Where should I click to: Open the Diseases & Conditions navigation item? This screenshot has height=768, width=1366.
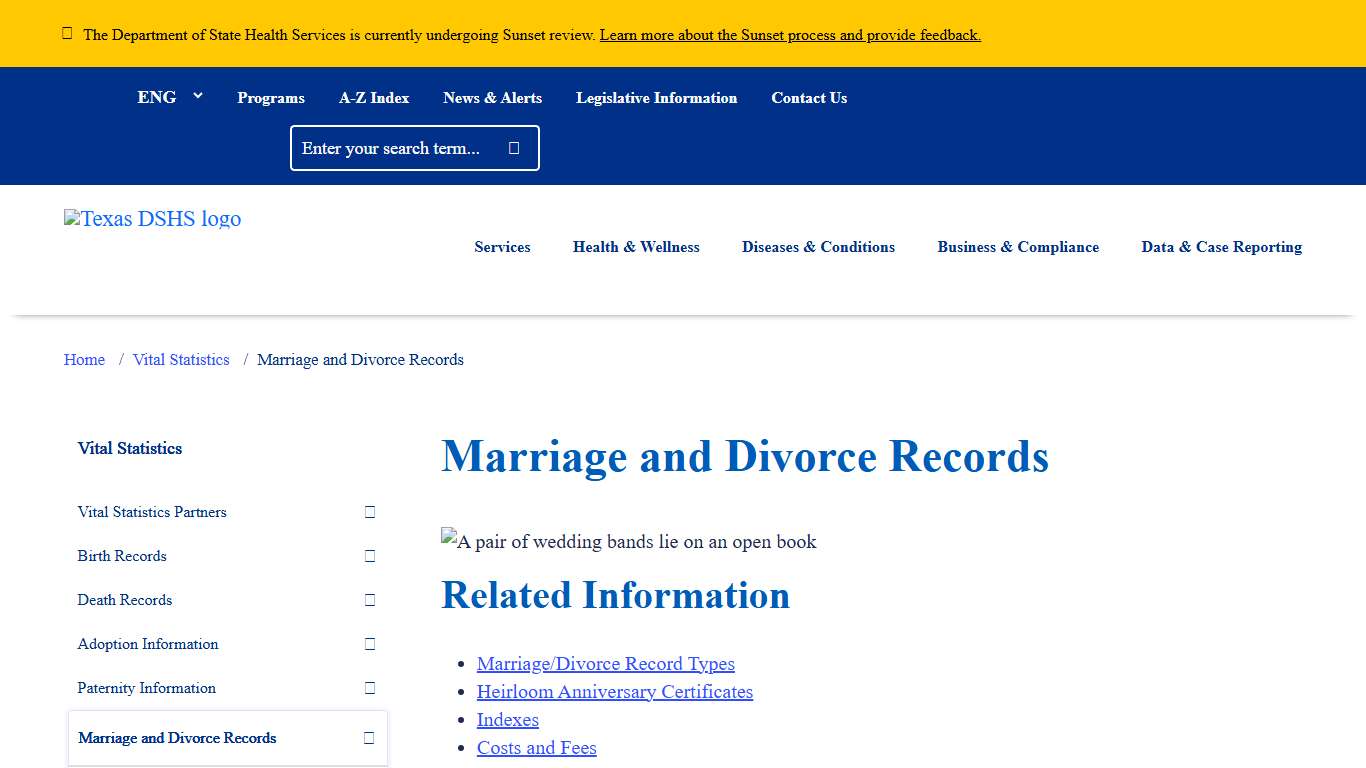coord(818,247)
